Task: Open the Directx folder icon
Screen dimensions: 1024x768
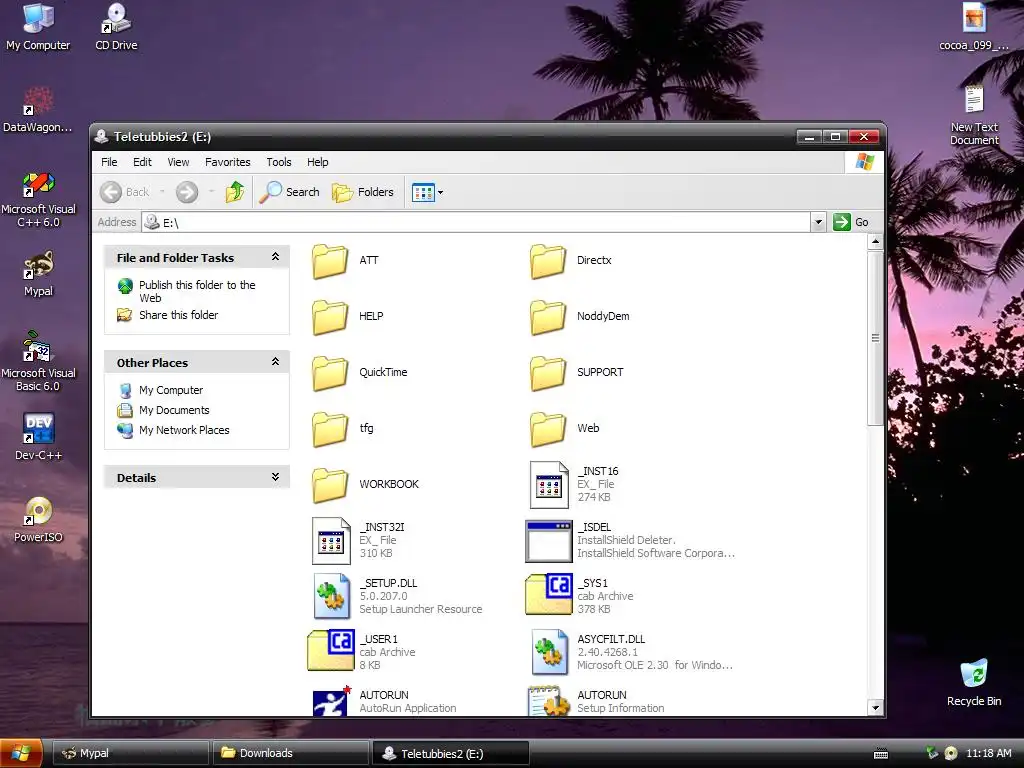Action: [547, 261]
